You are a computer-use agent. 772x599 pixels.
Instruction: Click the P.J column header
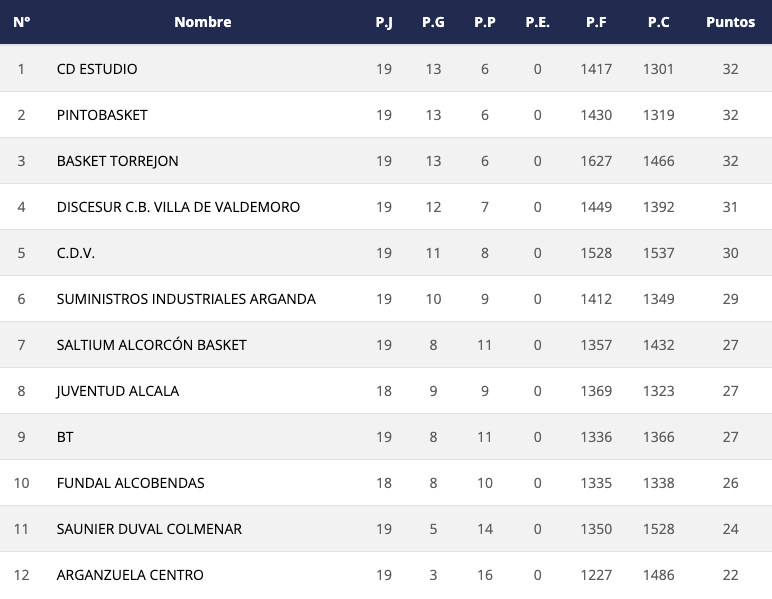click(x=384, y=22)
